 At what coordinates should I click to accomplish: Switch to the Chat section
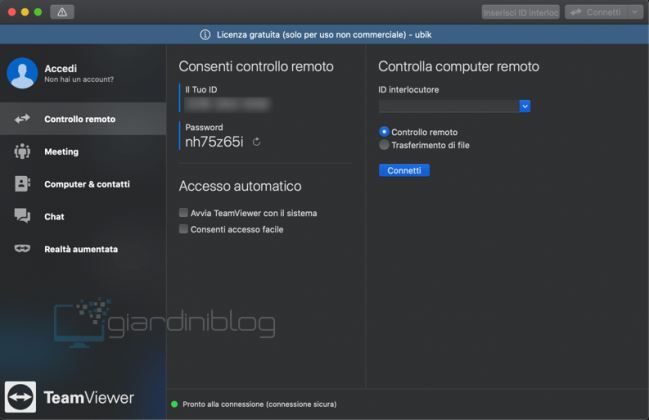83,216
